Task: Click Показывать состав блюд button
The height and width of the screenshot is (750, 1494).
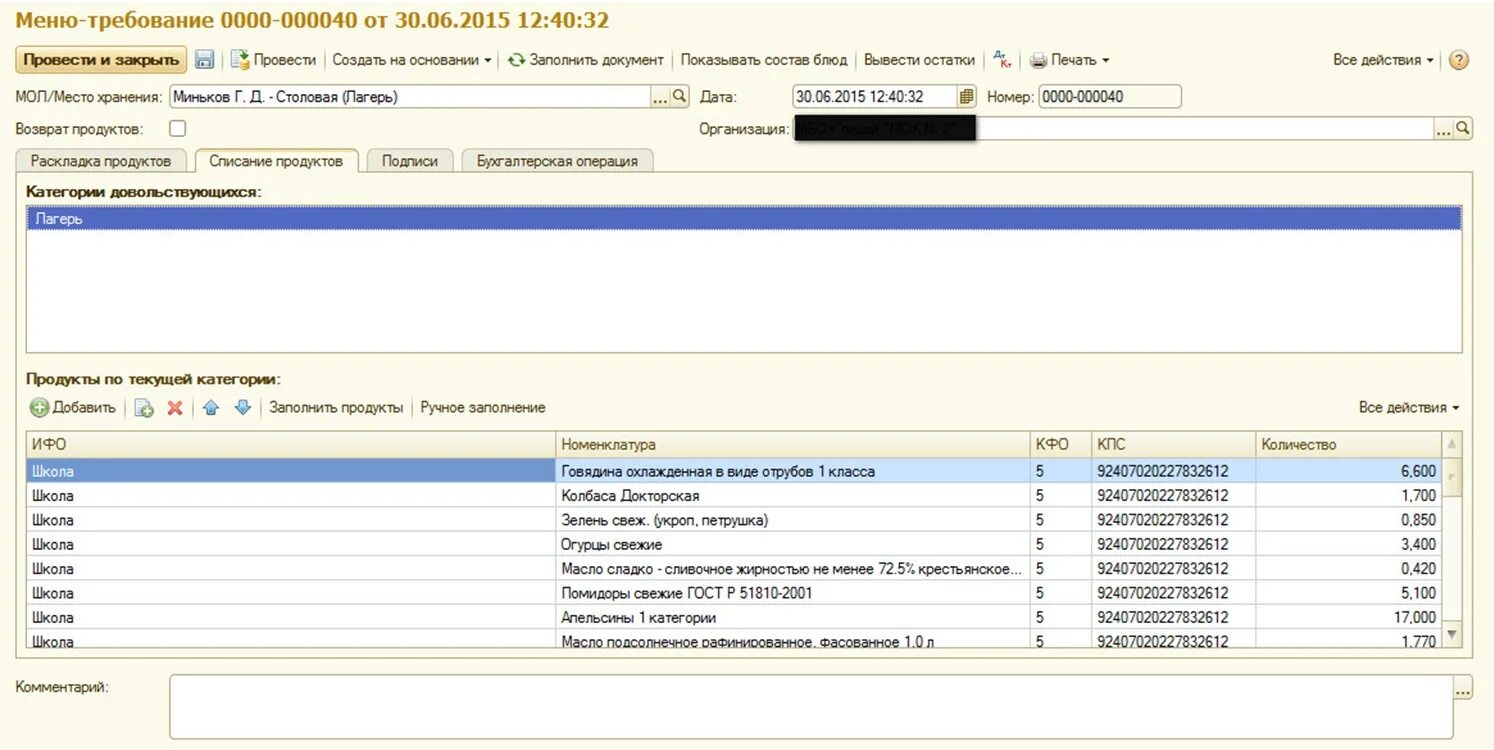Action: (x=764, y=60)
